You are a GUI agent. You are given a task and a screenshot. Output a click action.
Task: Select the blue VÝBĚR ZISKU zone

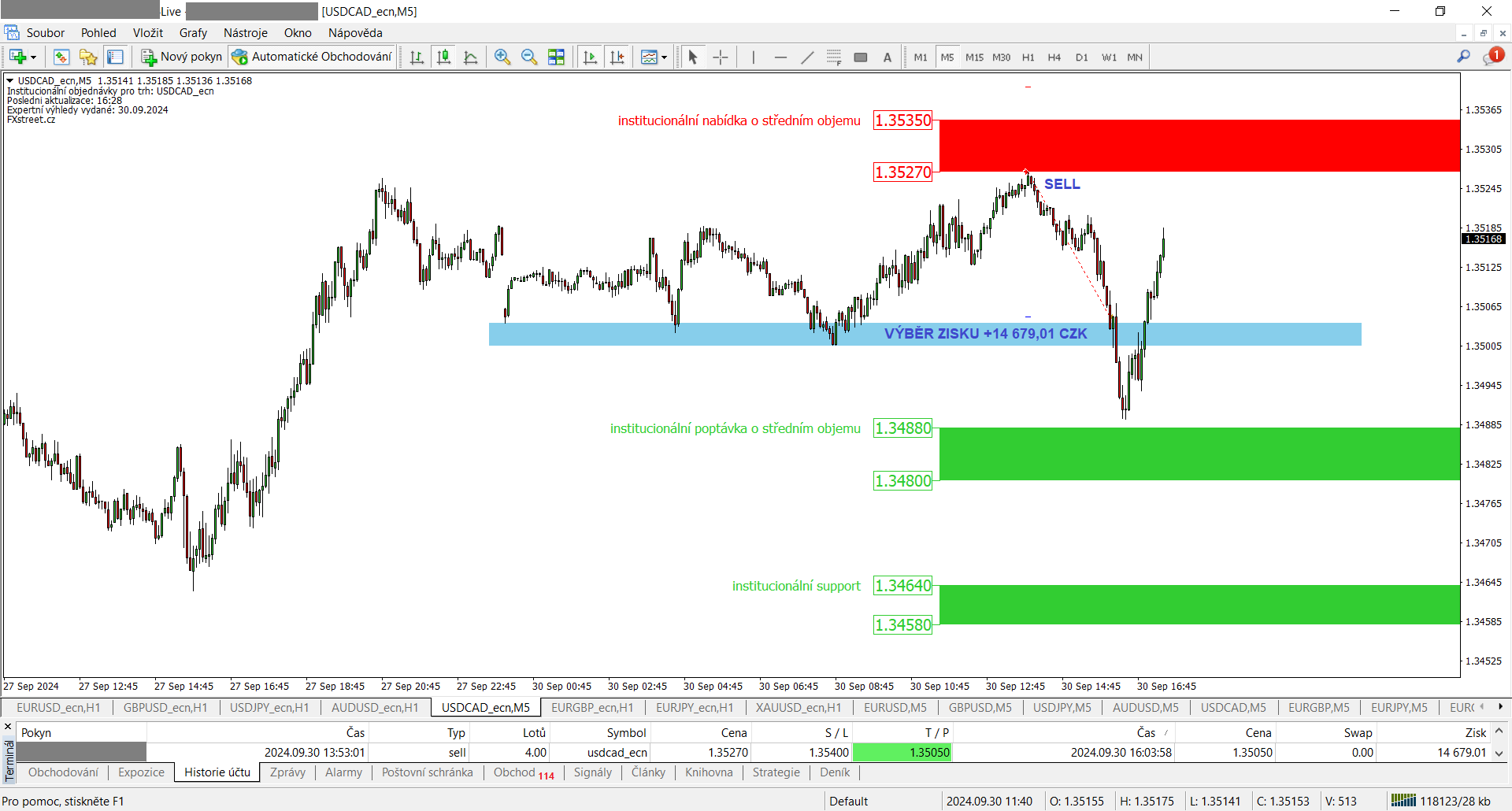click(x=925, y=334)
